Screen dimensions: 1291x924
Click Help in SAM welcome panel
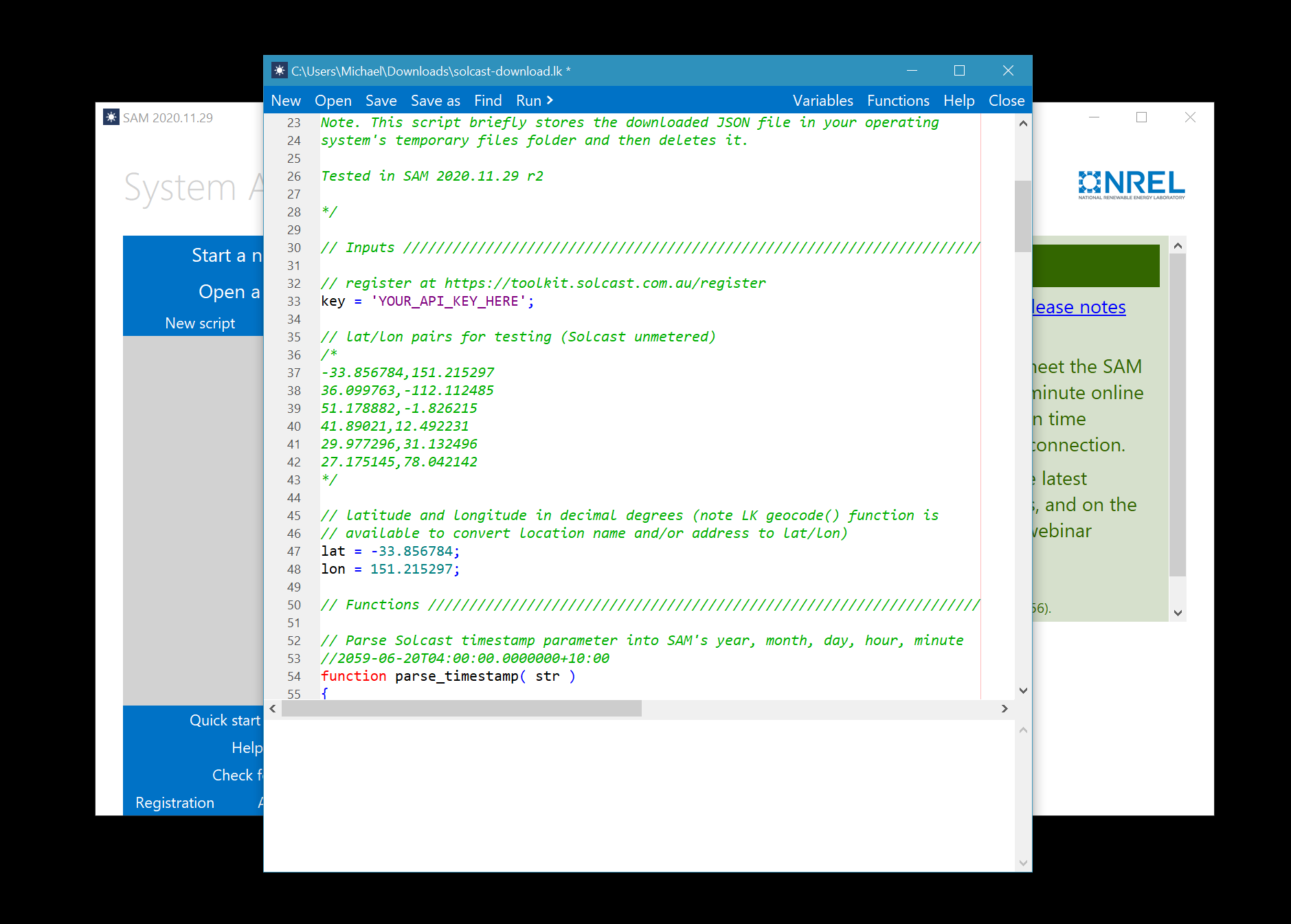point(247,748)
